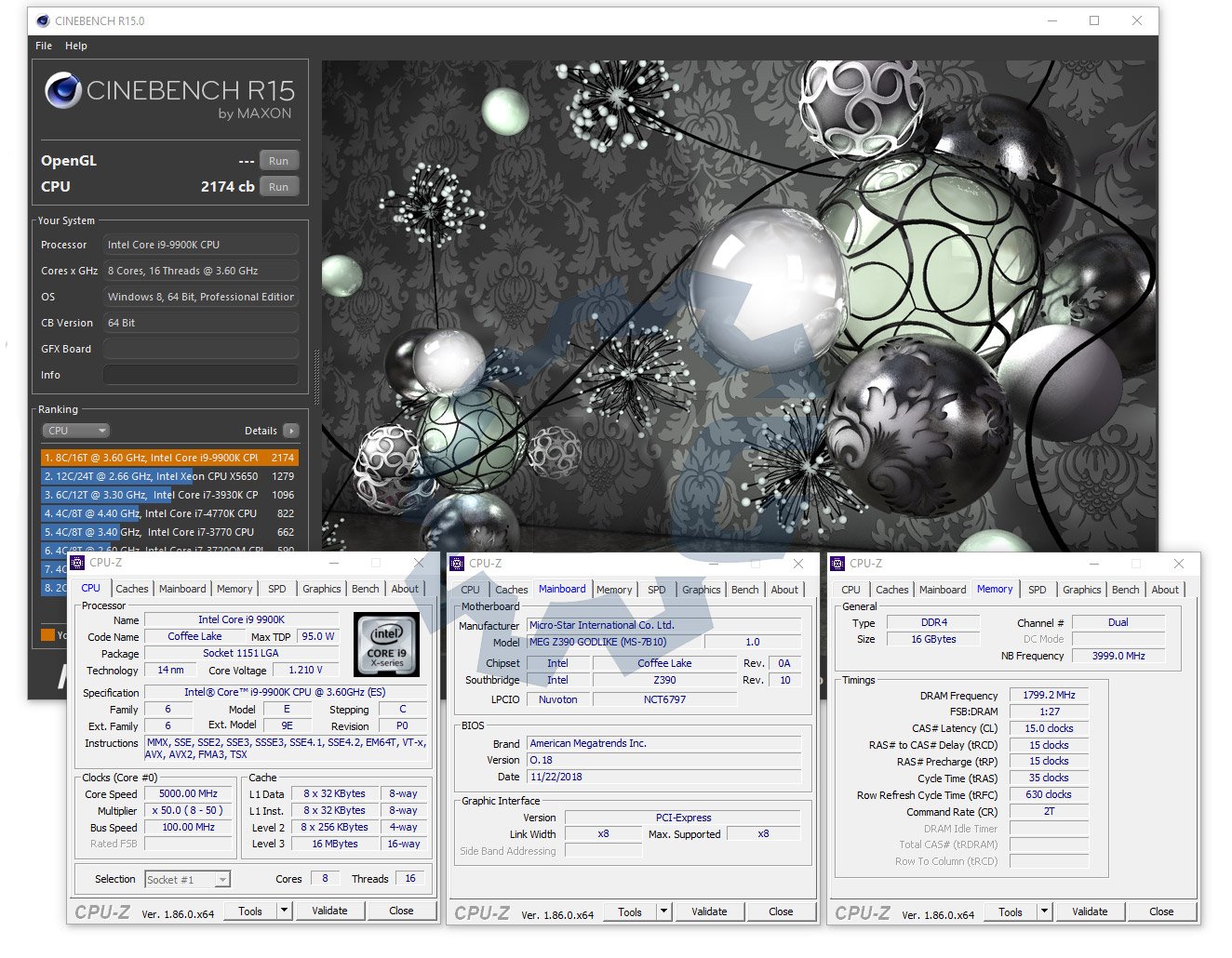Click the Cinebench R15 sphere logo

[62, 90]
